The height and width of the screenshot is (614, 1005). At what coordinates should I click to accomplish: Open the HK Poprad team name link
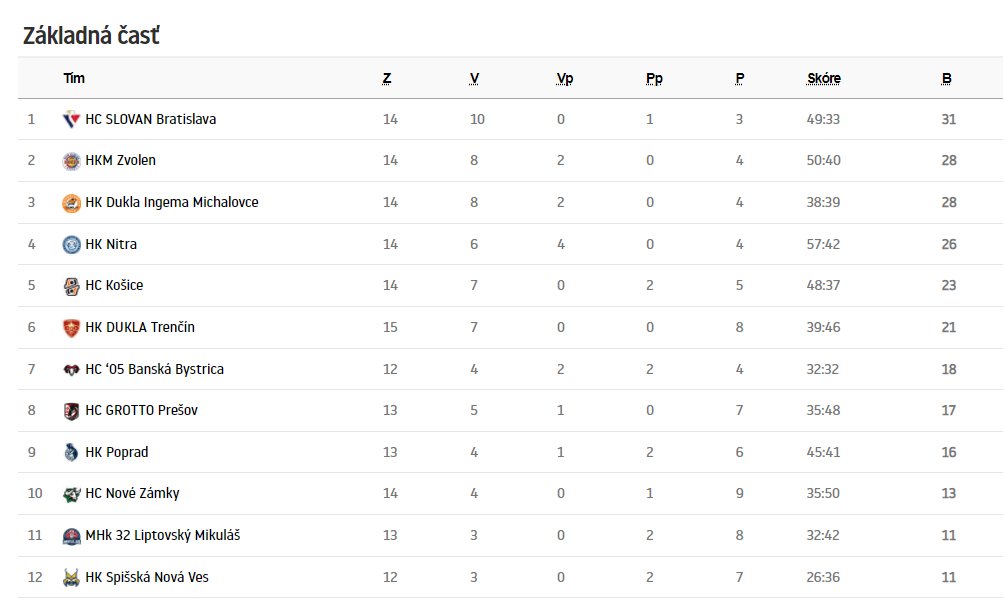tap(116, 452)
